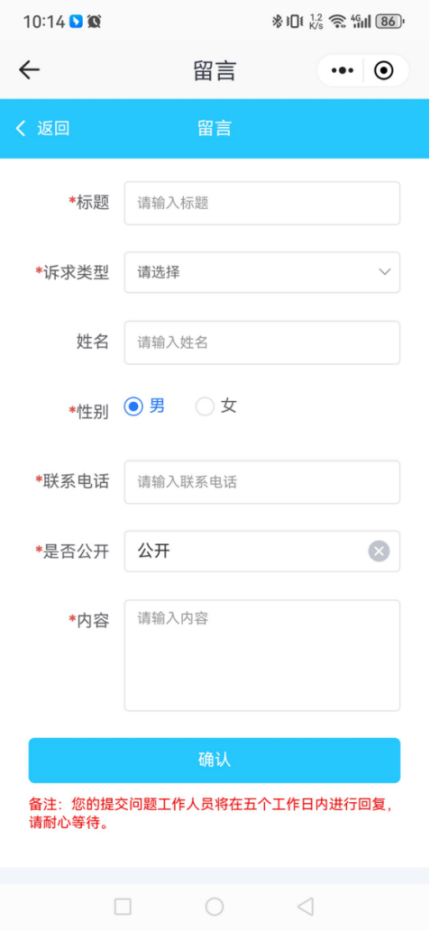Image resolution: width=430 pixels, height=930 pixels.
Task: Click the 返回 link in blue header
Action: [53, 128]
